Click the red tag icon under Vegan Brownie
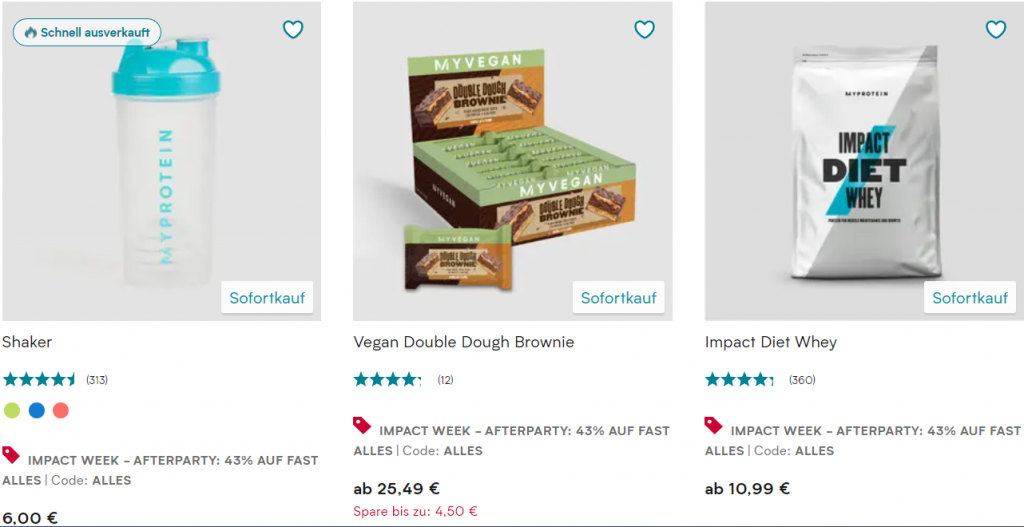The image size is (1024, 527). 362,425
